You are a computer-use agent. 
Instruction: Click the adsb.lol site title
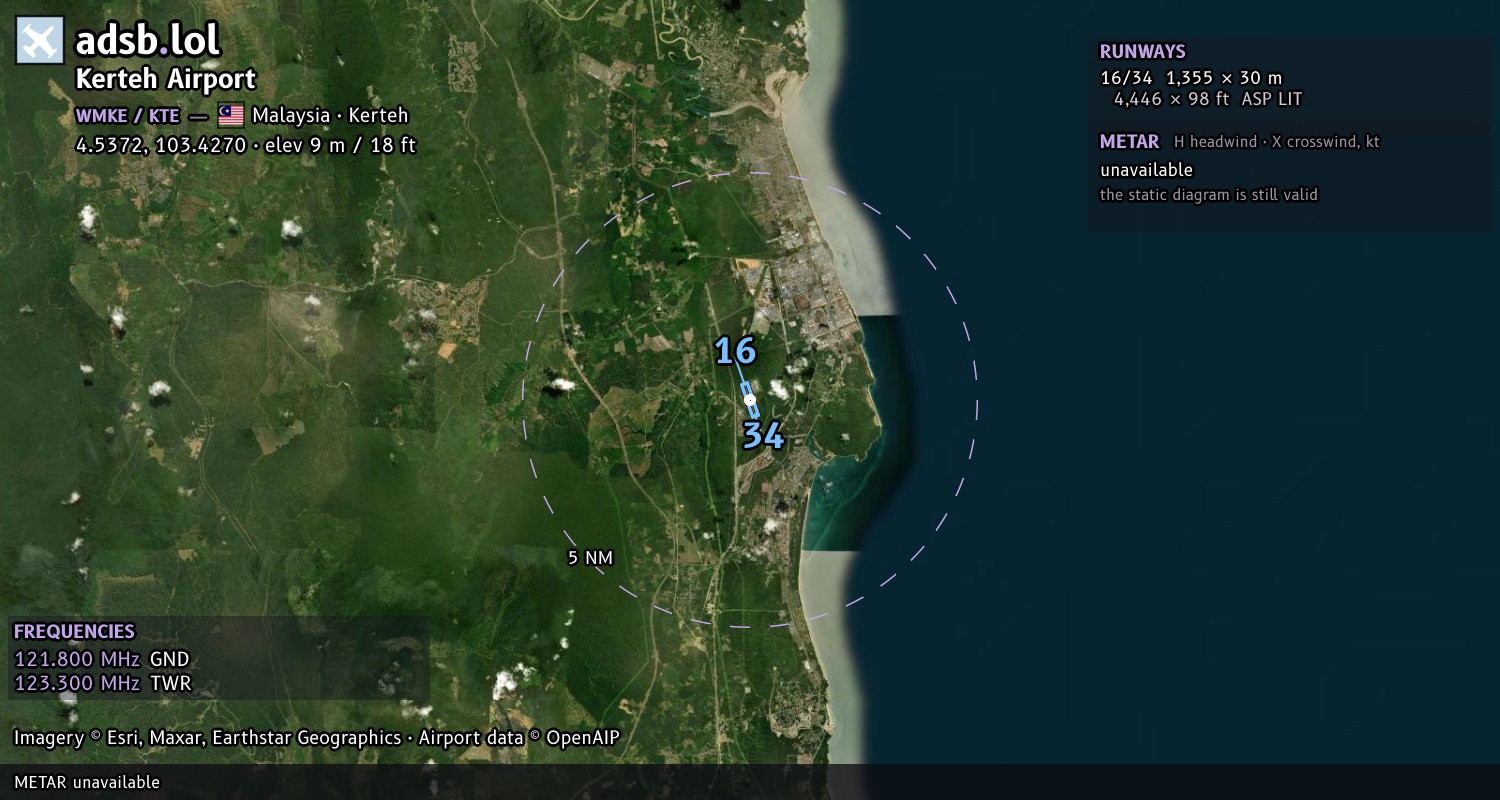(x=147, y=41)
